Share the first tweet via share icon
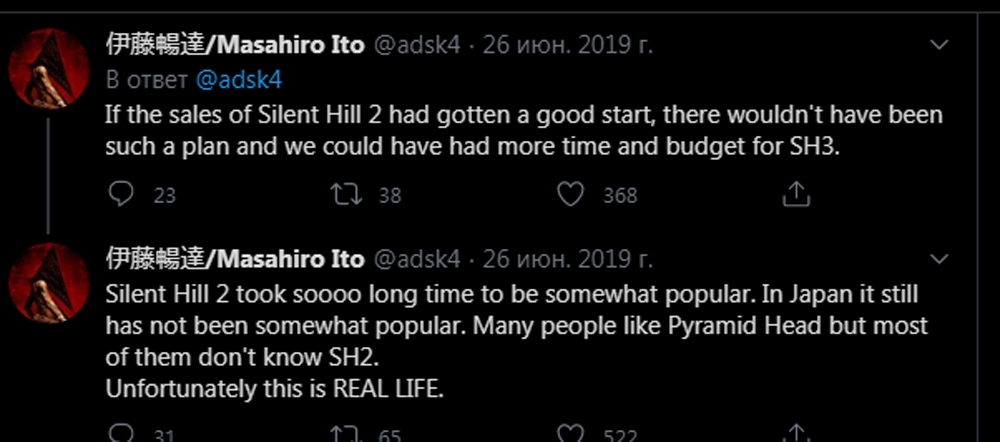Viewport: 1000px width, 442px height. tap(796, 194)
